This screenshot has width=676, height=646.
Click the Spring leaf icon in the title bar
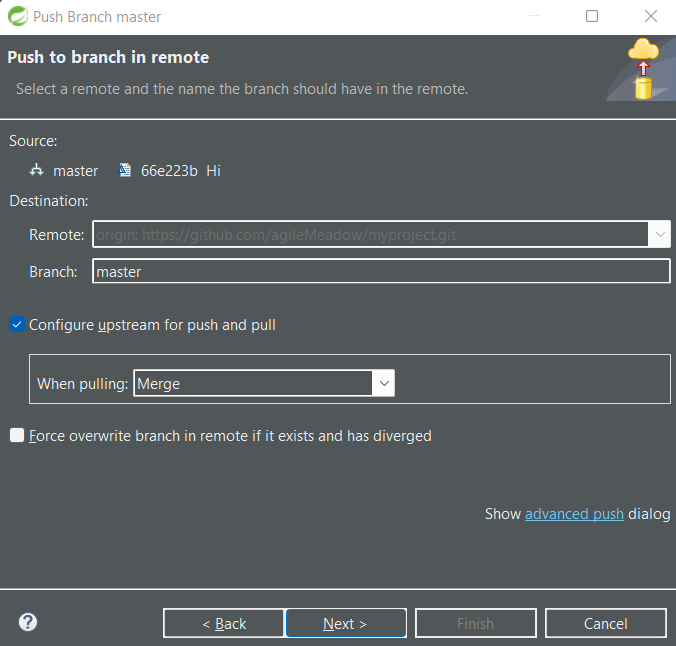(x=18, y=16)
